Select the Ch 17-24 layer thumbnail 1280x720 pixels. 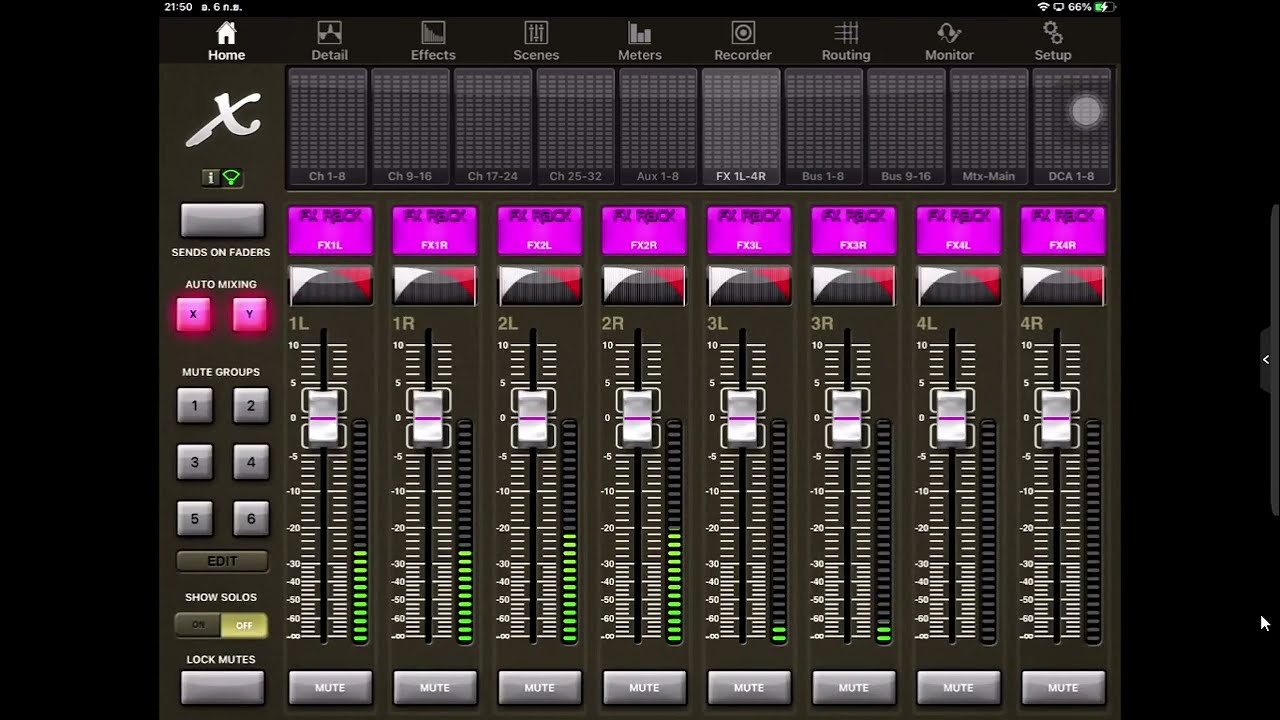[493, 127]
